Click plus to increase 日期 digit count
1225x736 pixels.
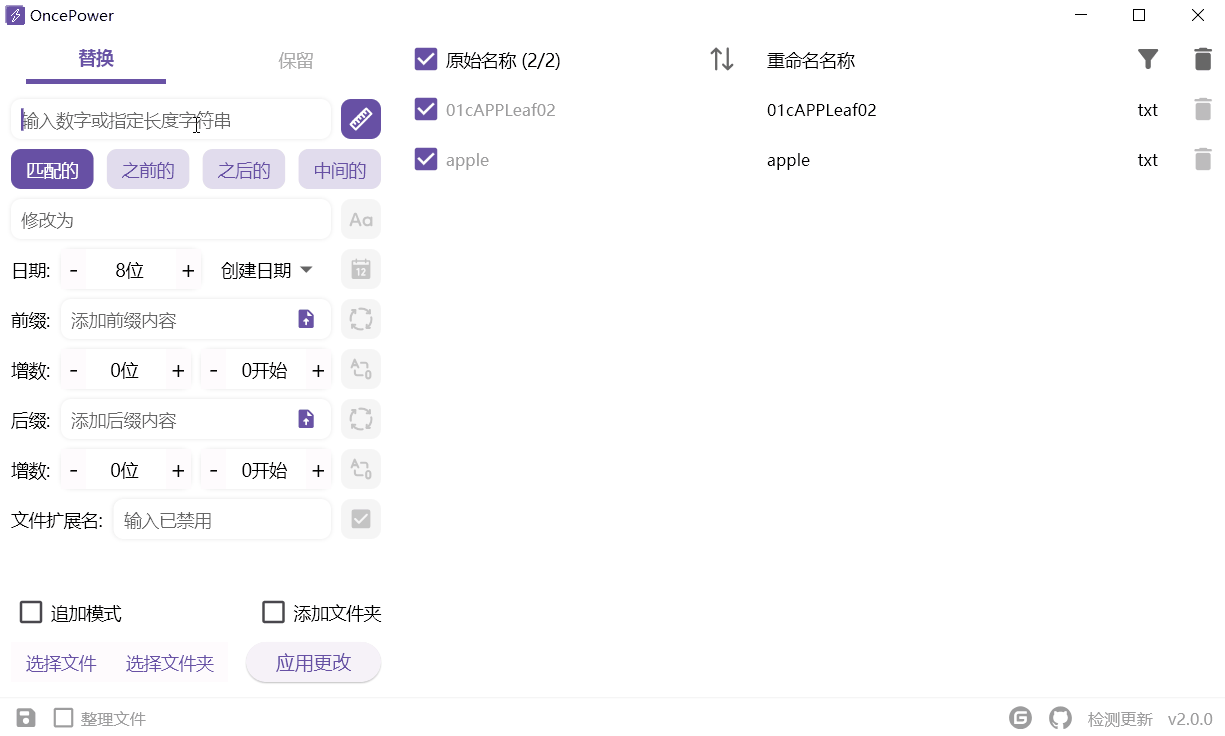pos(188,269)
